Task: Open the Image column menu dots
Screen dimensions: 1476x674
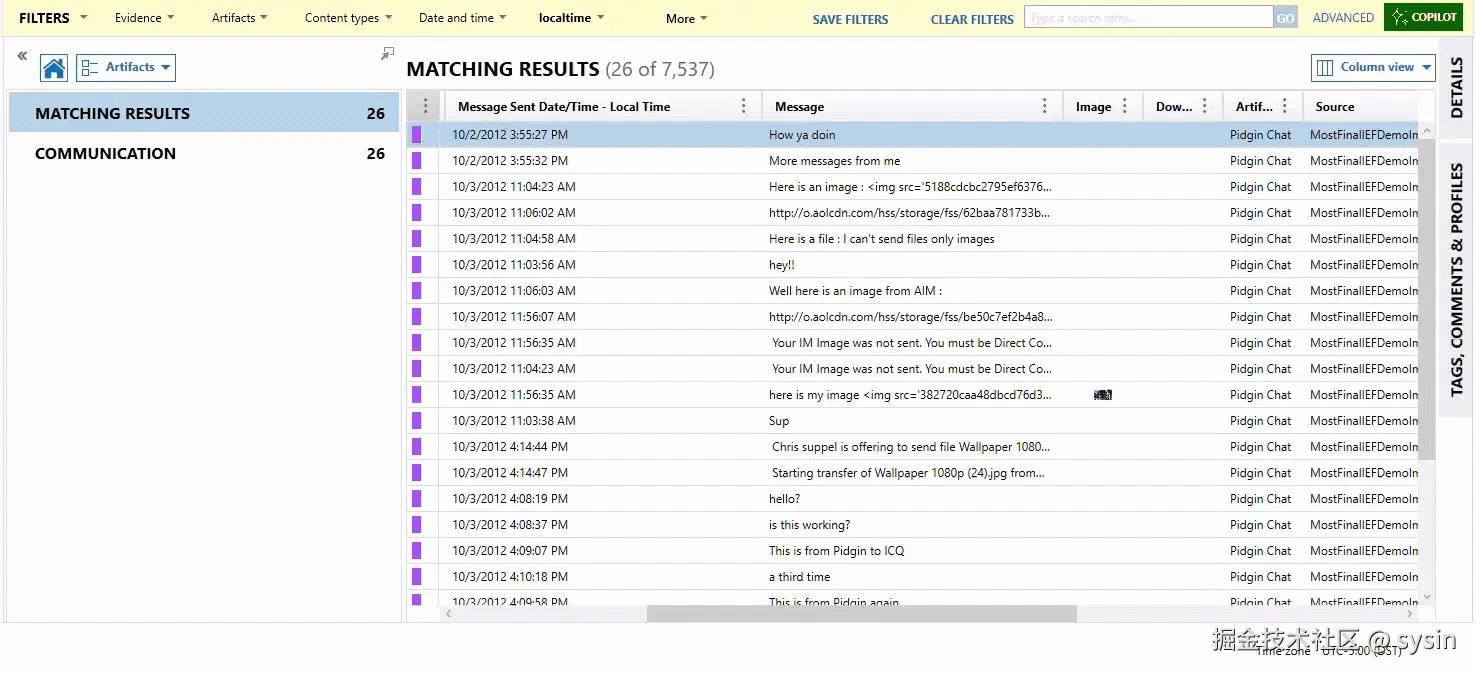Action: [x=1125, y=106]
